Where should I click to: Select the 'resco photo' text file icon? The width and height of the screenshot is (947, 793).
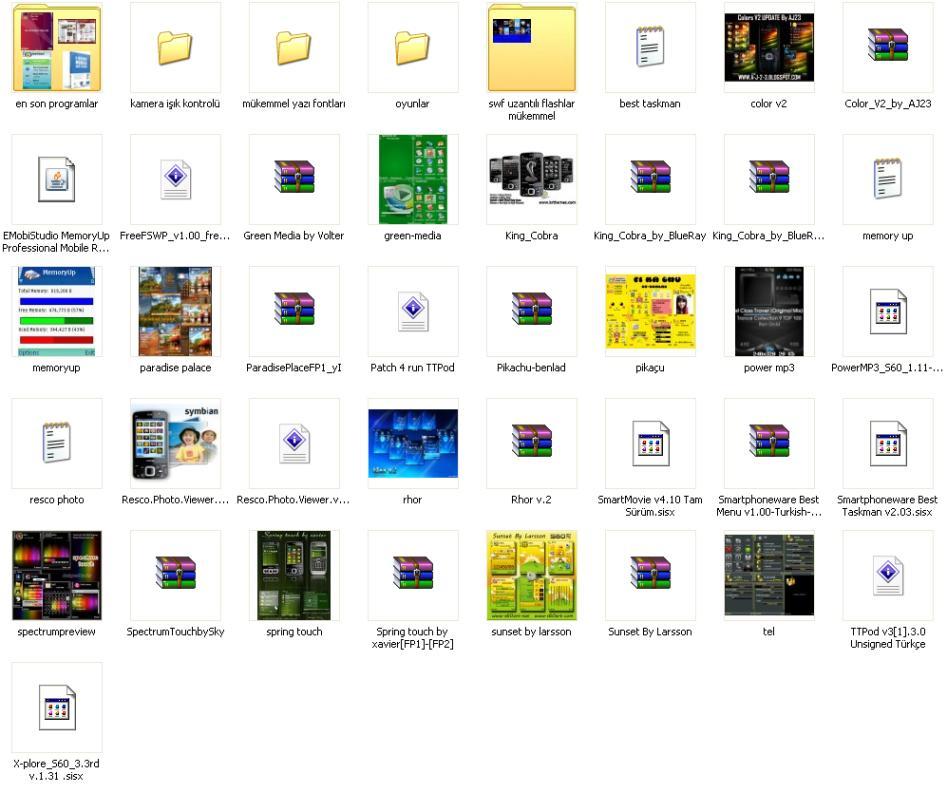coord(57,443)
